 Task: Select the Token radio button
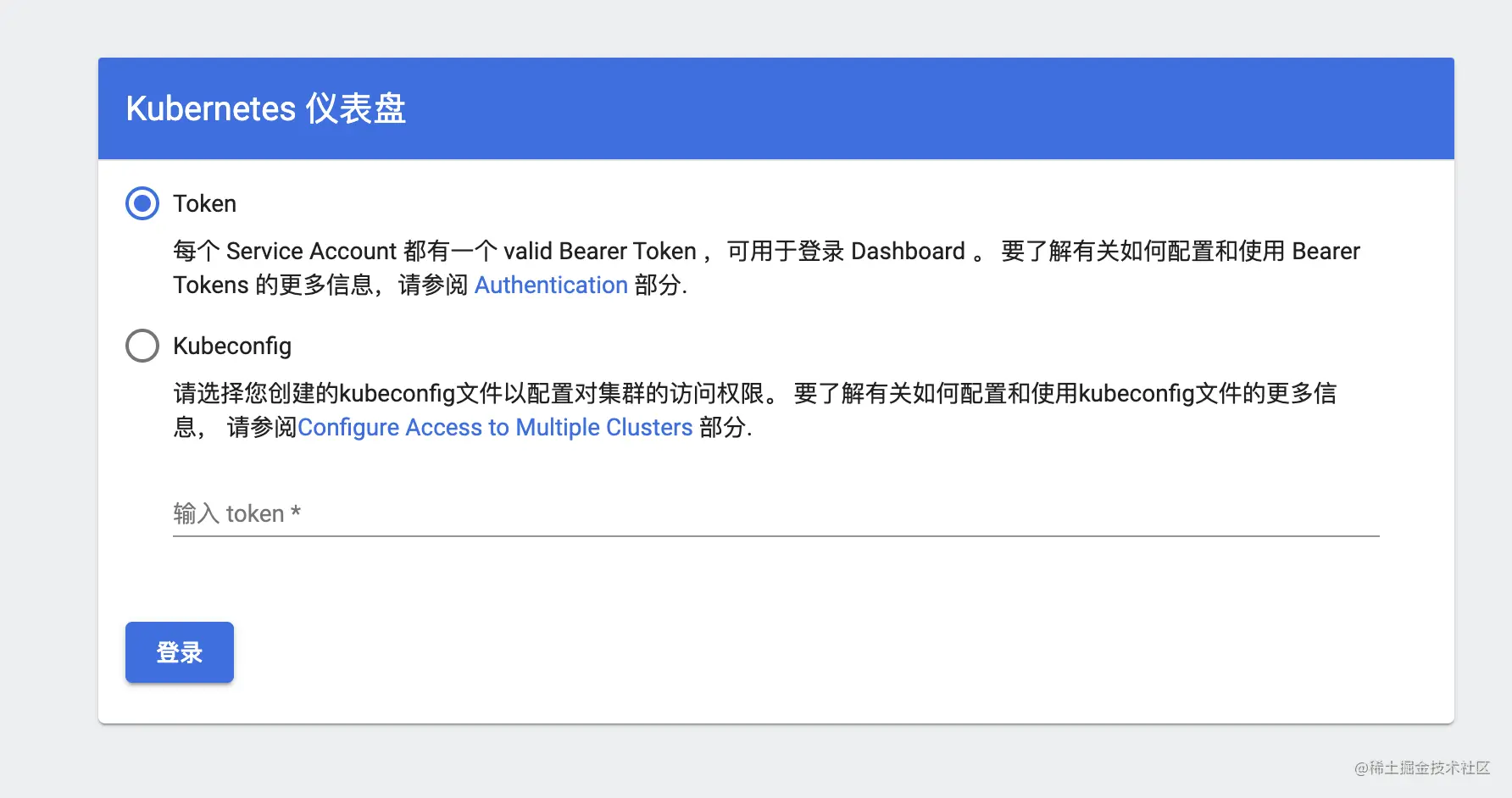pyautogui.click(x=142, y=203)
